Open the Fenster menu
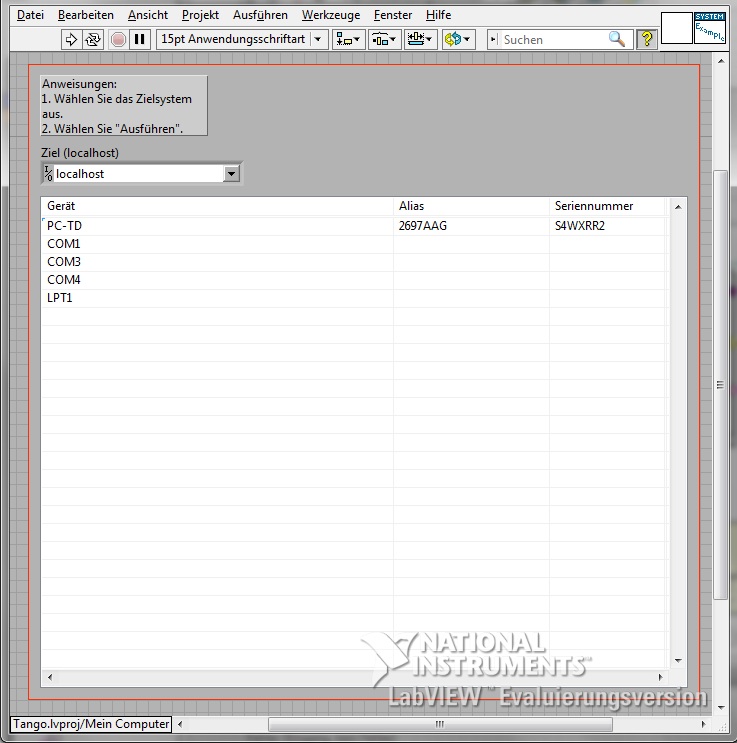737x743 pixels. coord(393,15)
